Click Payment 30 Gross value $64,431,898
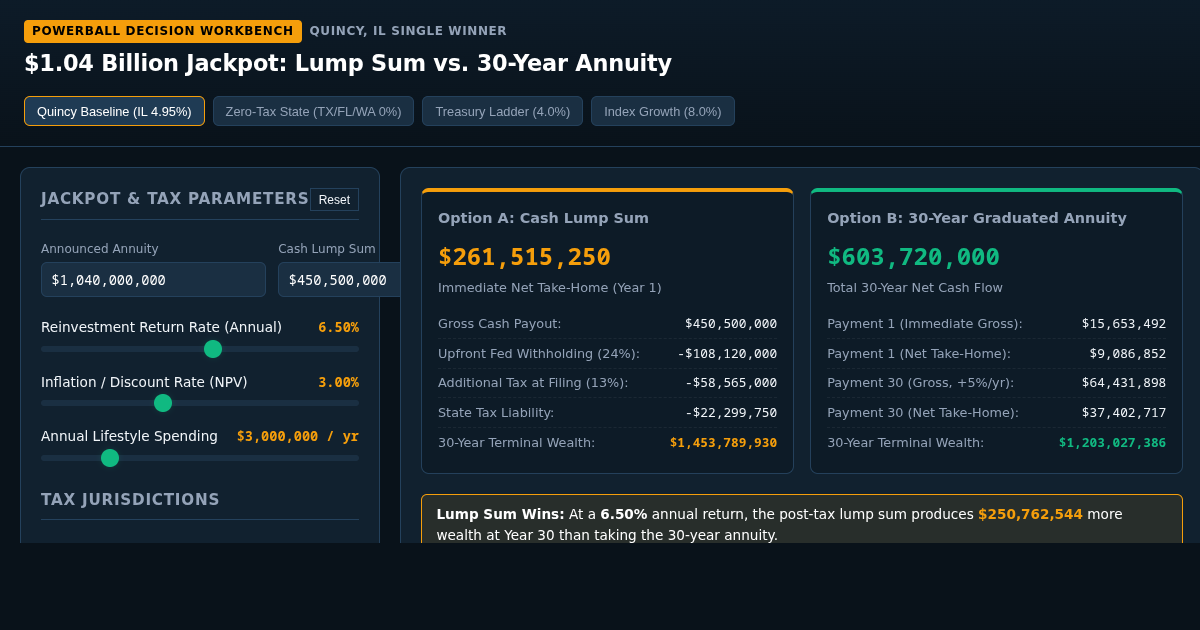Screen dimensions: 1200x630 click(1124, 383)
